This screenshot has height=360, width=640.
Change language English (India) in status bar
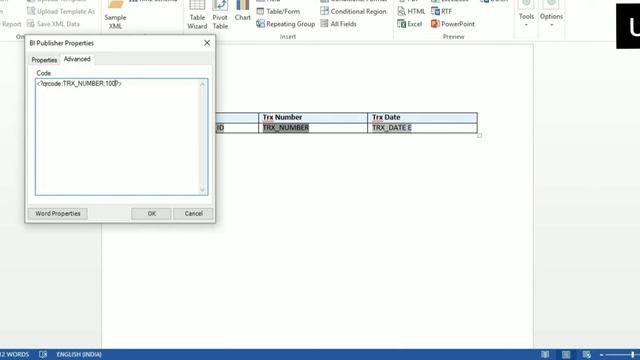[79, 354]
